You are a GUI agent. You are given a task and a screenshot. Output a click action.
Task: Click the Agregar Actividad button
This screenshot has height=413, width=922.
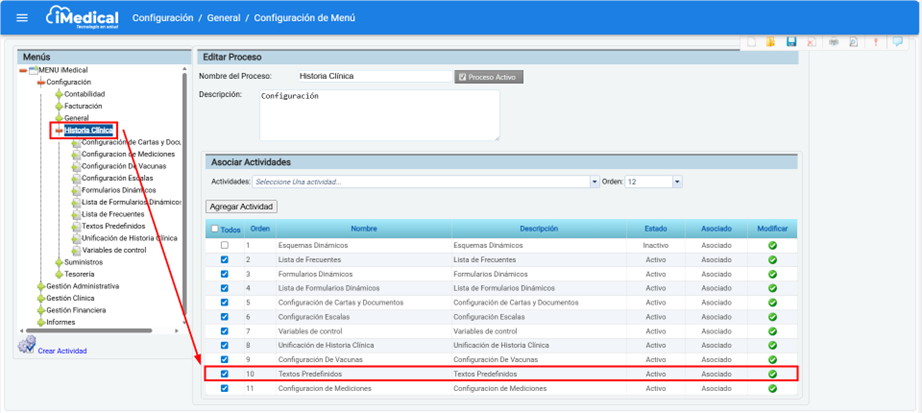coord(241,206)
